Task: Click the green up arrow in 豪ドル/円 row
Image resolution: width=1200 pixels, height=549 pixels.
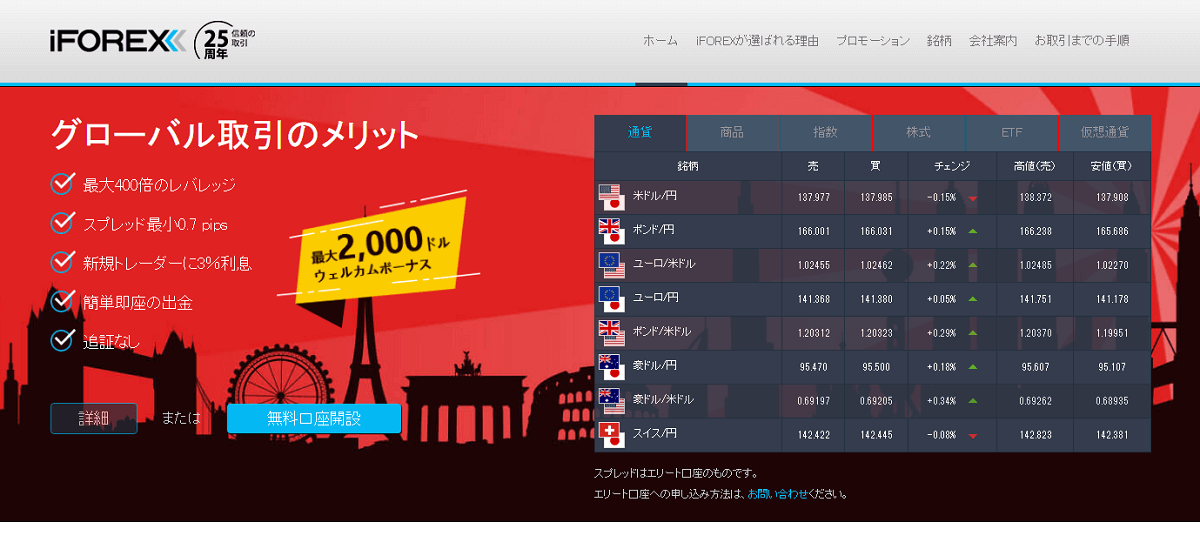Action: (972, 367)
